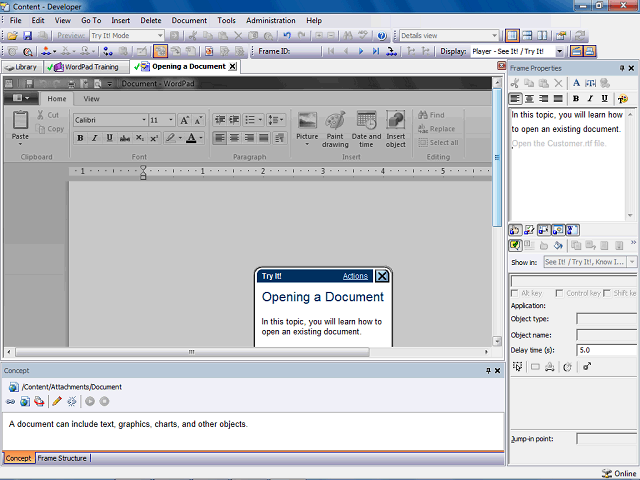
Task: Toggle the Alt key checkbox
Action: (x=515, y=293)
